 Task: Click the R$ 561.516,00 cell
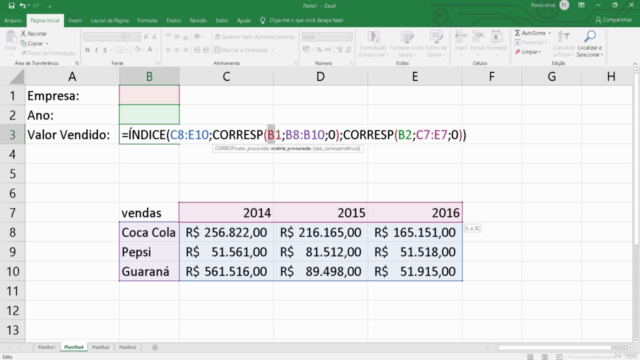coord(227,271)
